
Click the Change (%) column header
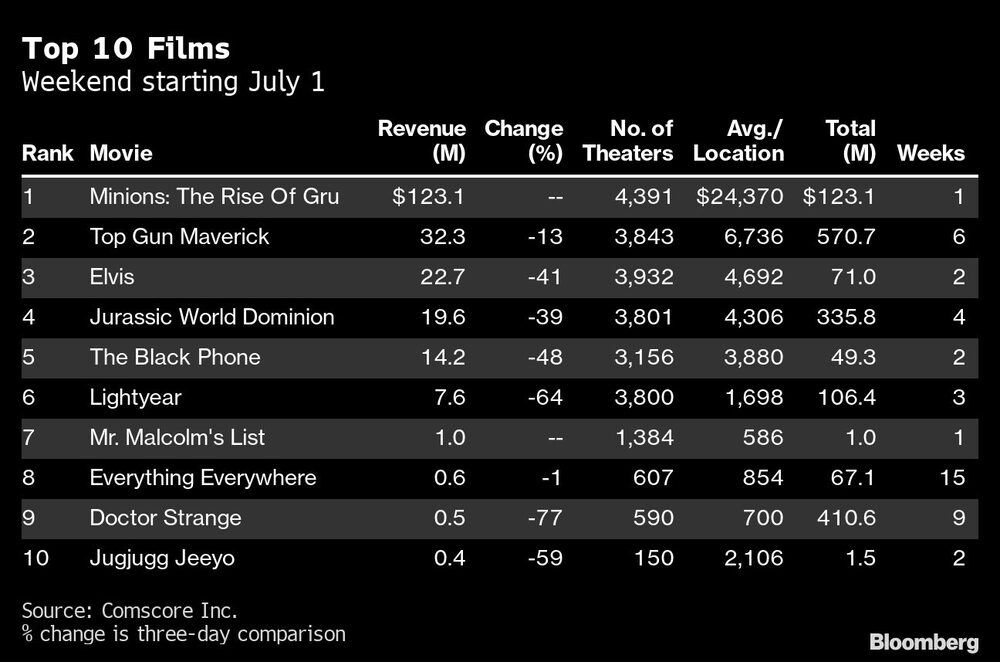point(523,141)
